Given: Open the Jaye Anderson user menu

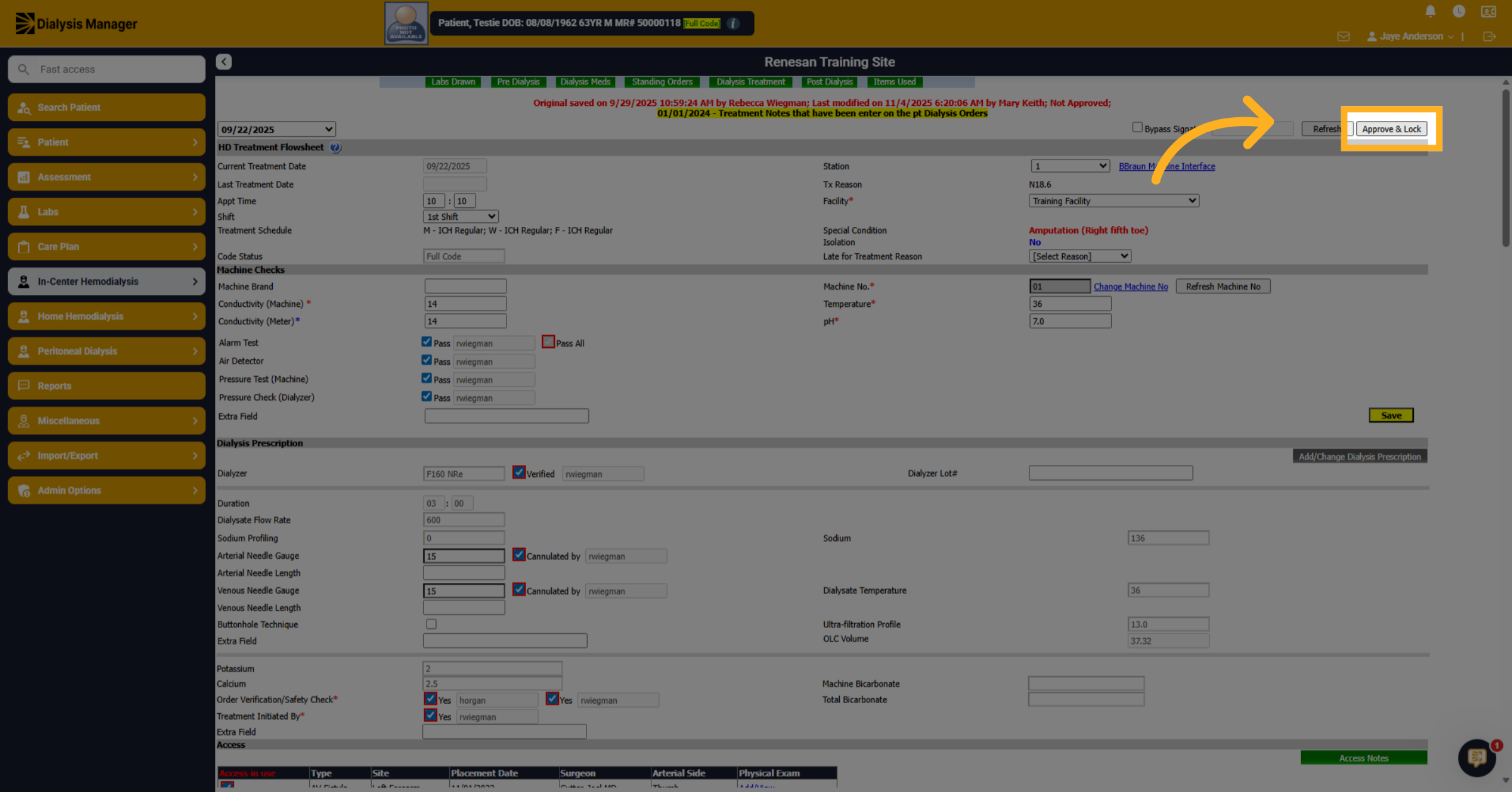Looking at the screenshot, I should [1410, 37].
